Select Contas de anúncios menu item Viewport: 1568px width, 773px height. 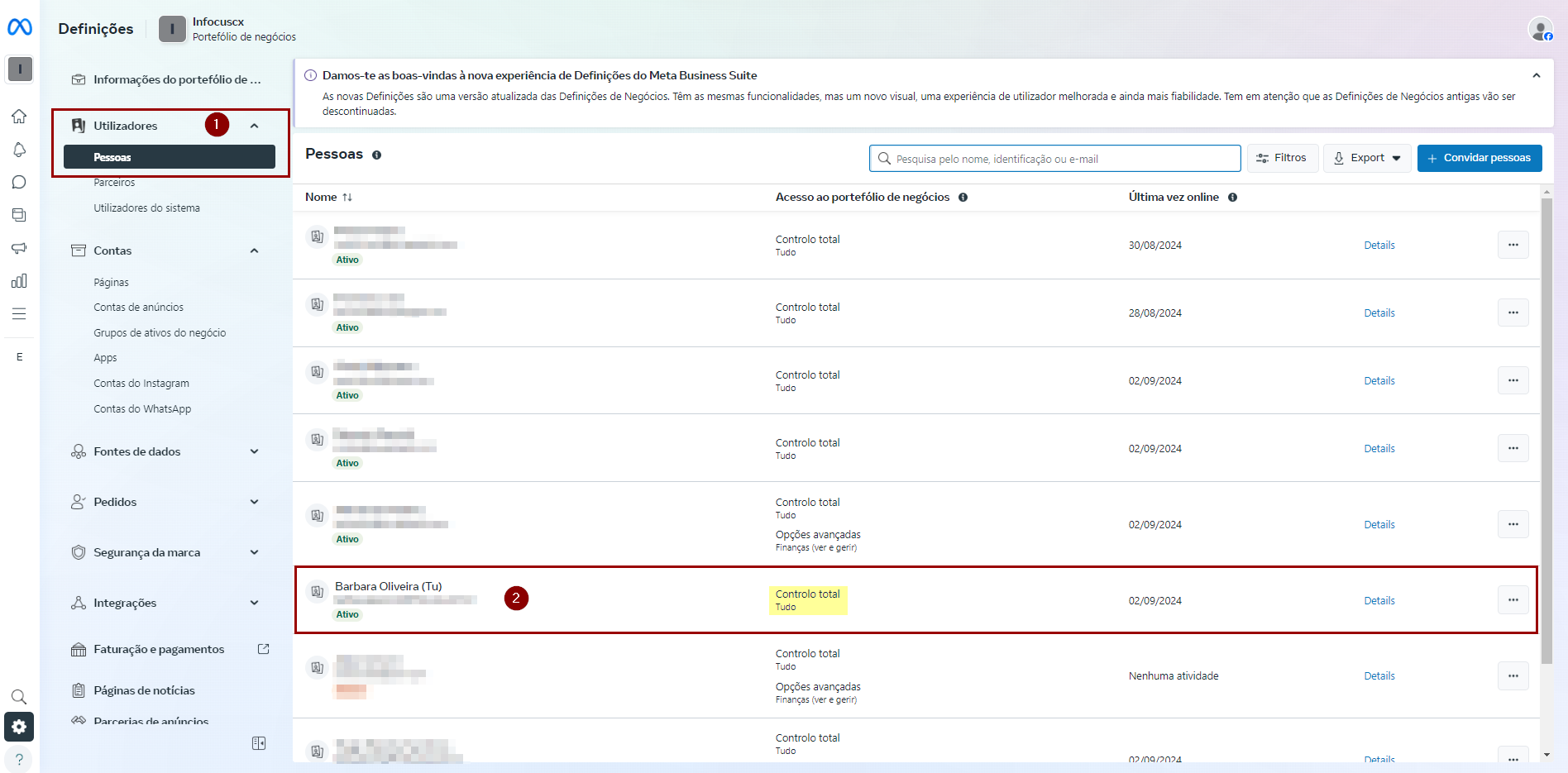(x=138, y=308)
